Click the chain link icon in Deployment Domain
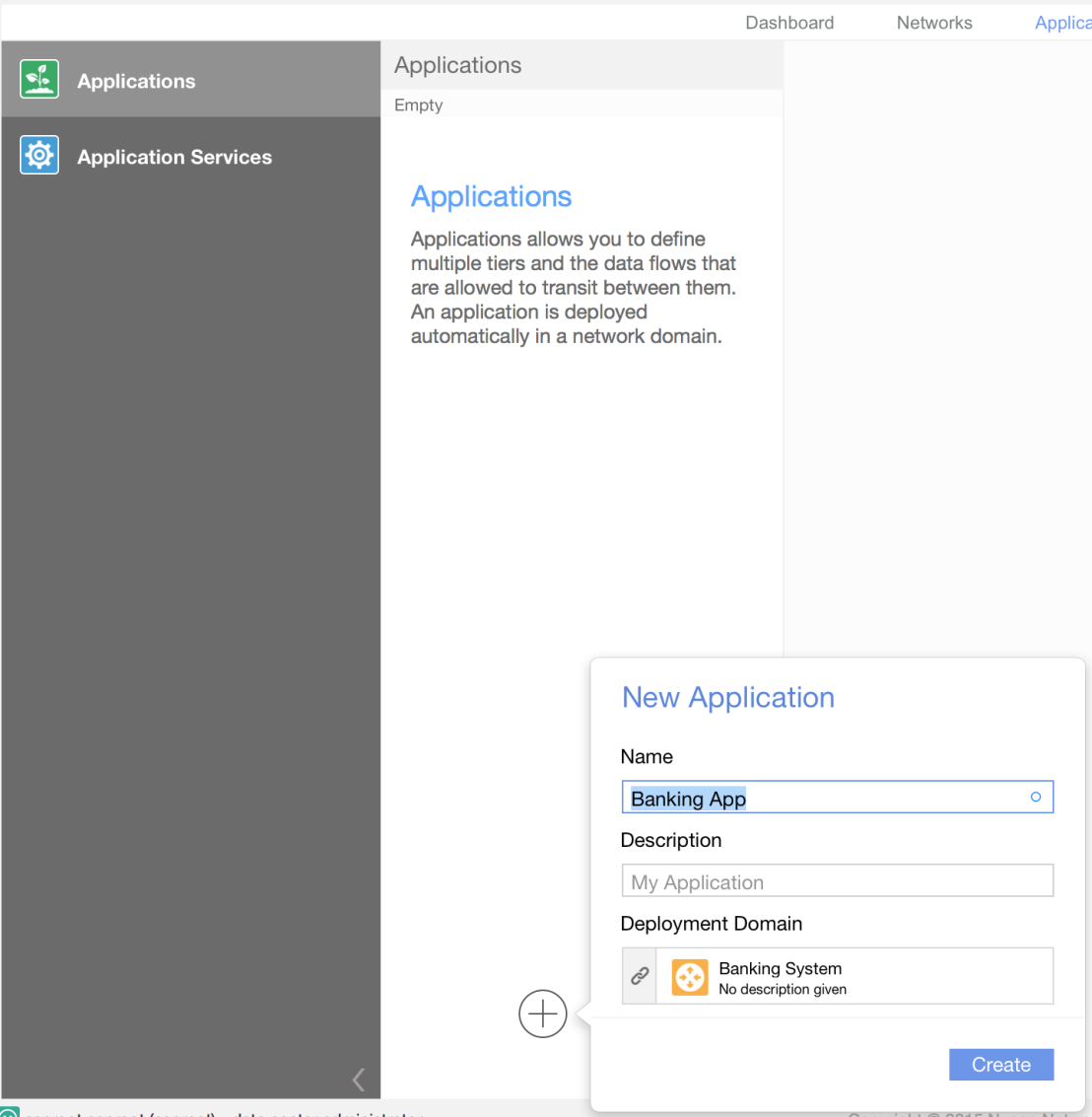1092x1117 pixels. click(640, 976)
